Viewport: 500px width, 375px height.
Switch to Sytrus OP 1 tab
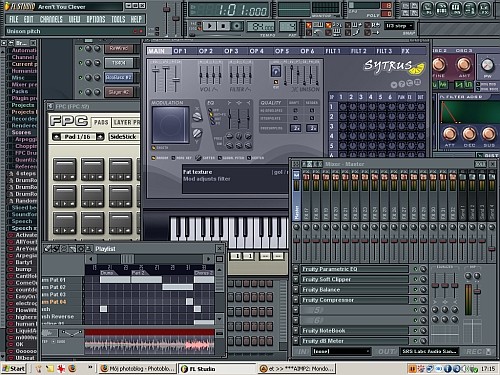point(180,51)
